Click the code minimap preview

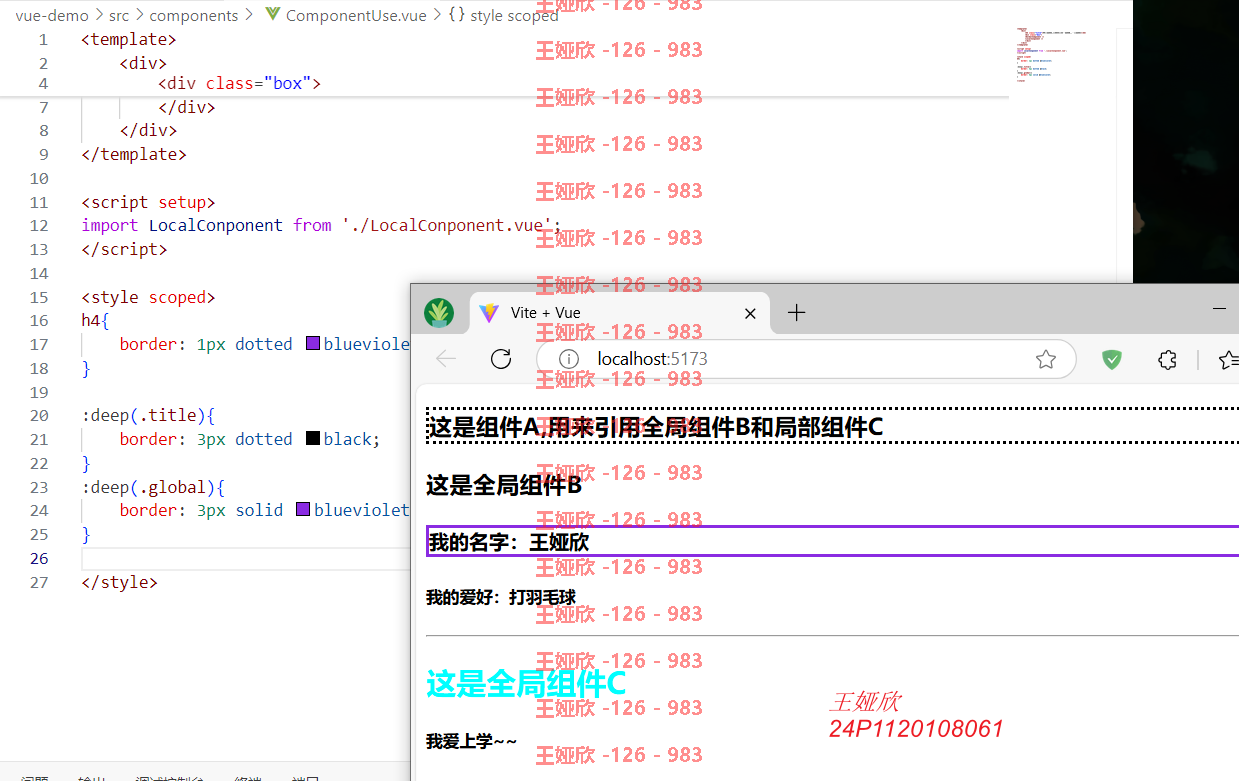point(1051,55)
